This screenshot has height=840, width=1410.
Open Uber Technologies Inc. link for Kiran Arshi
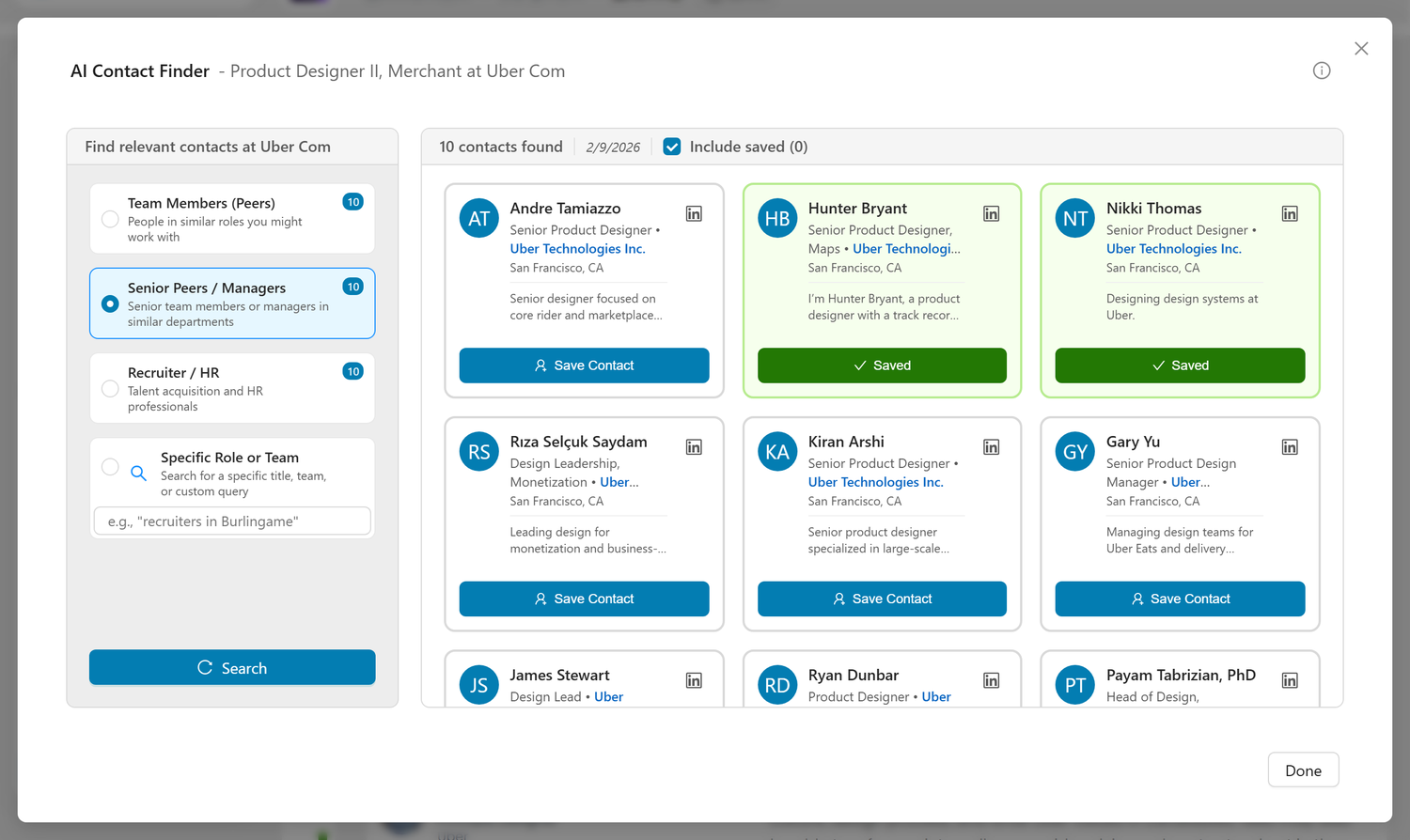[875, 482]
